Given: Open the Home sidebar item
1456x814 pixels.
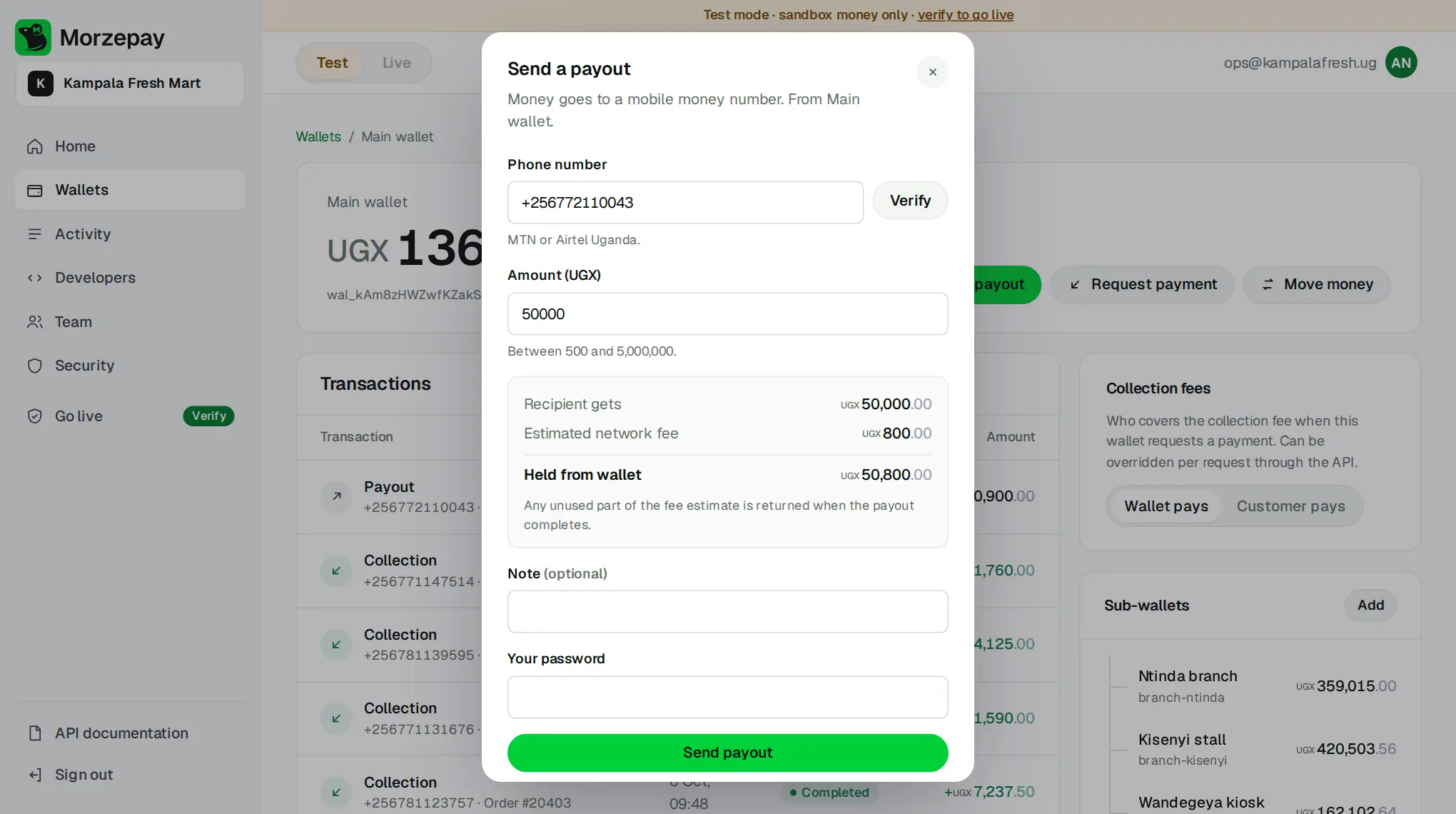Looking at the screenshot, I should coord(130,146).
